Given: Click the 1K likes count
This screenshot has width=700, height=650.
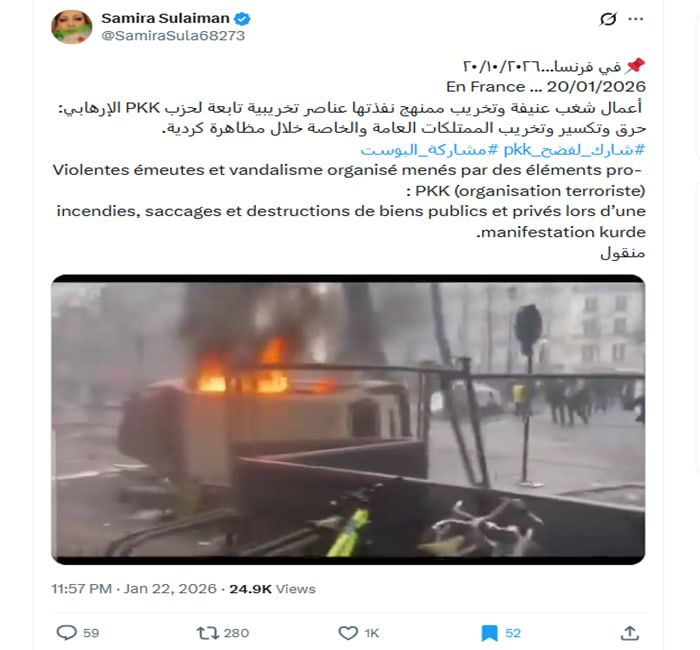Looking at the screenshot, I should pos(371,633).
